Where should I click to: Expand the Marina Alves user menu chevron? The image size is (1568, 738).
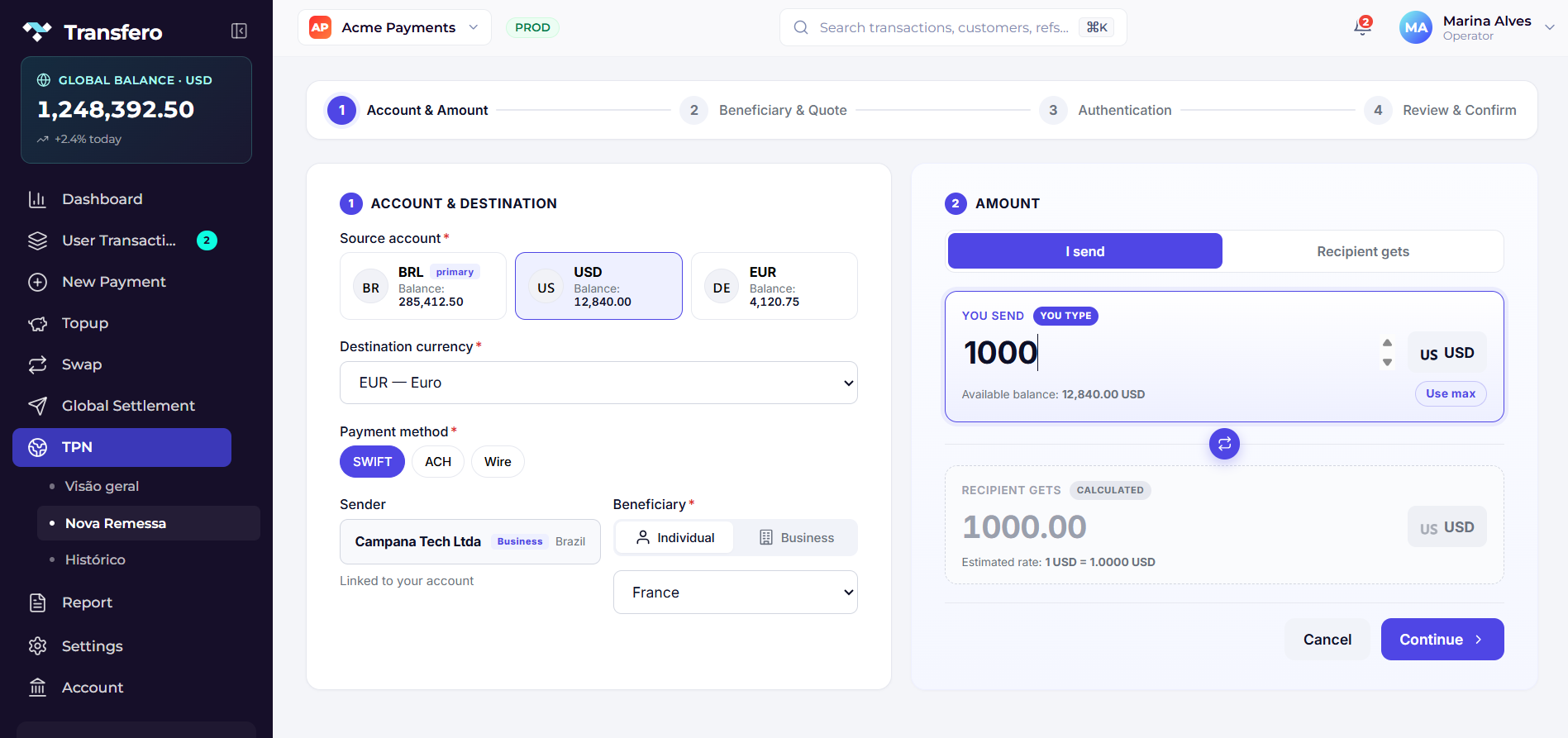(x=1550, y=27)
